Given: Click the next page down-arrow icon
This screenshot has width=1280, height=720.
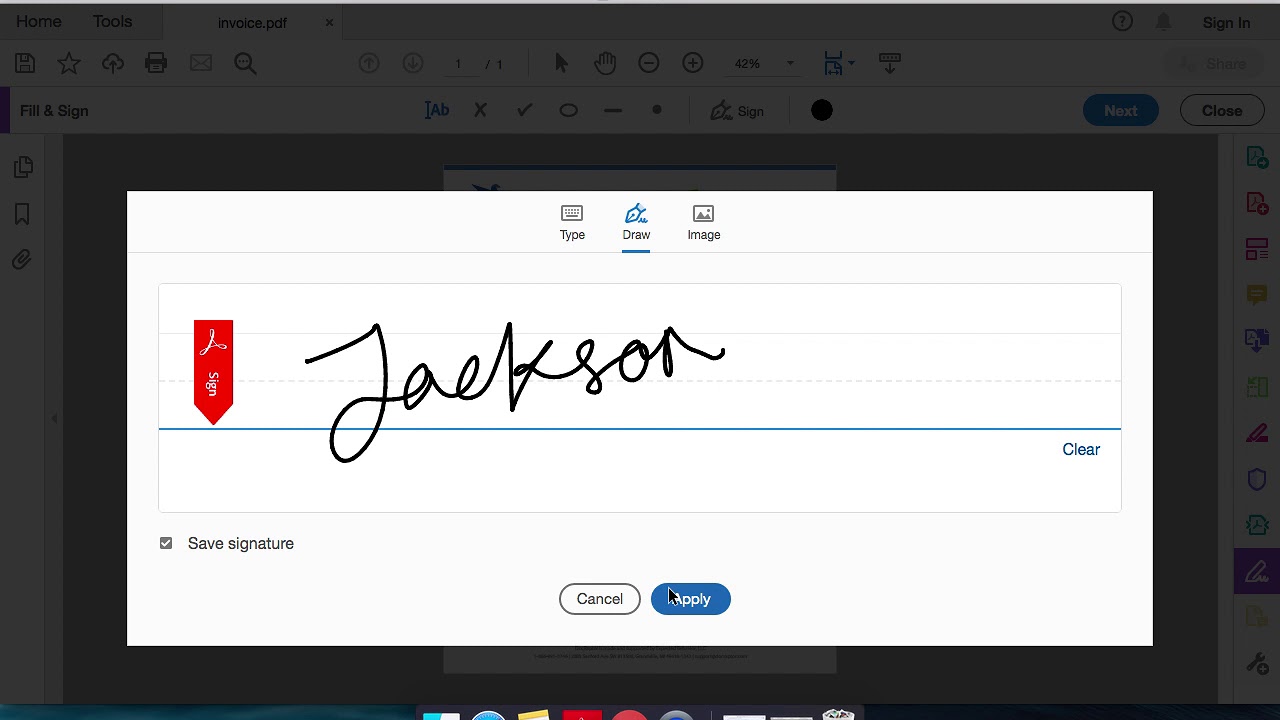Looking at the screenshot, I should tap(413, 63).
